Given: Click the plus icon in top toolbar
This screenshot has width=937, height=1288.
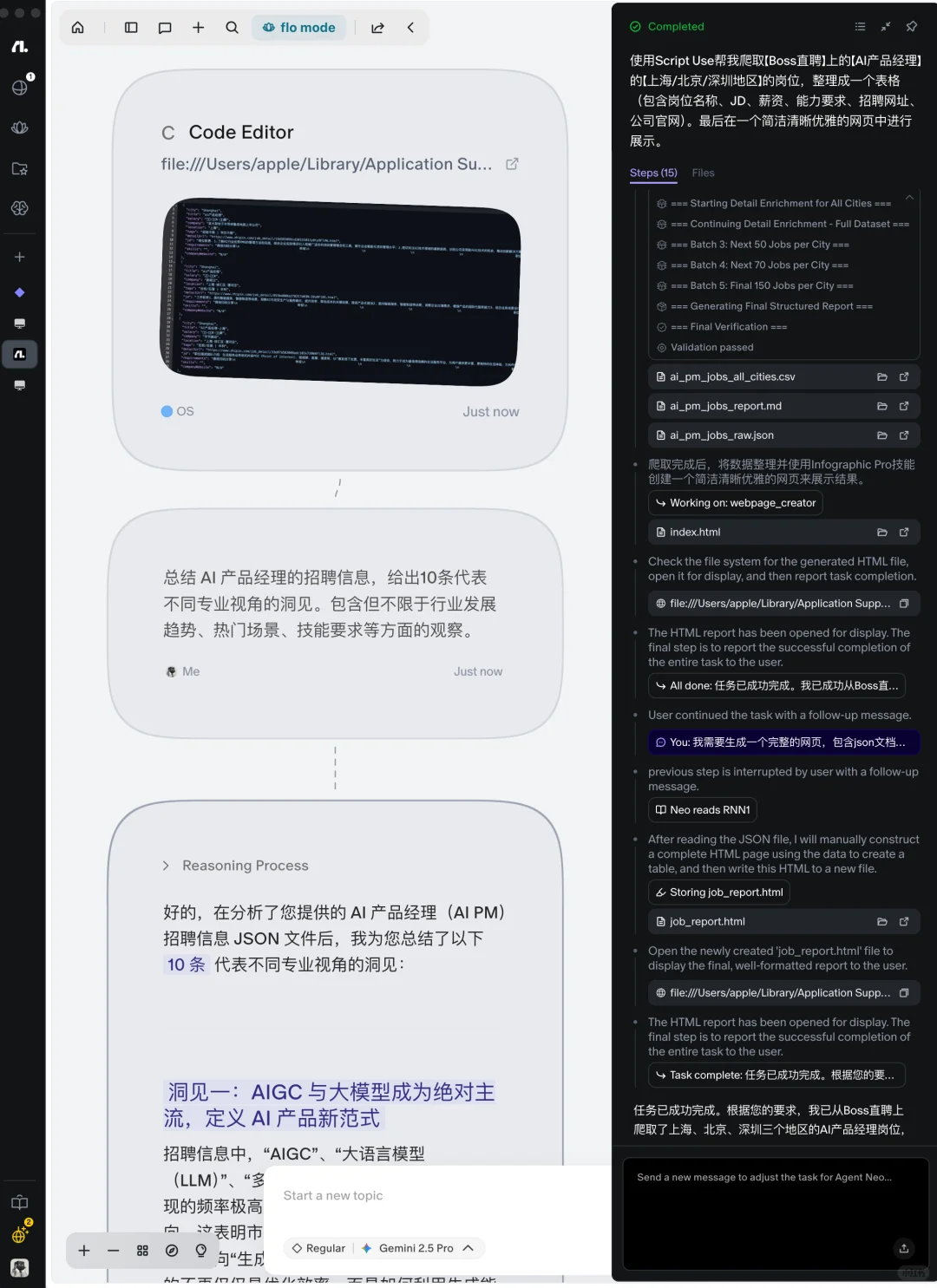Looking at the screenshot, I should coord(198,28).
